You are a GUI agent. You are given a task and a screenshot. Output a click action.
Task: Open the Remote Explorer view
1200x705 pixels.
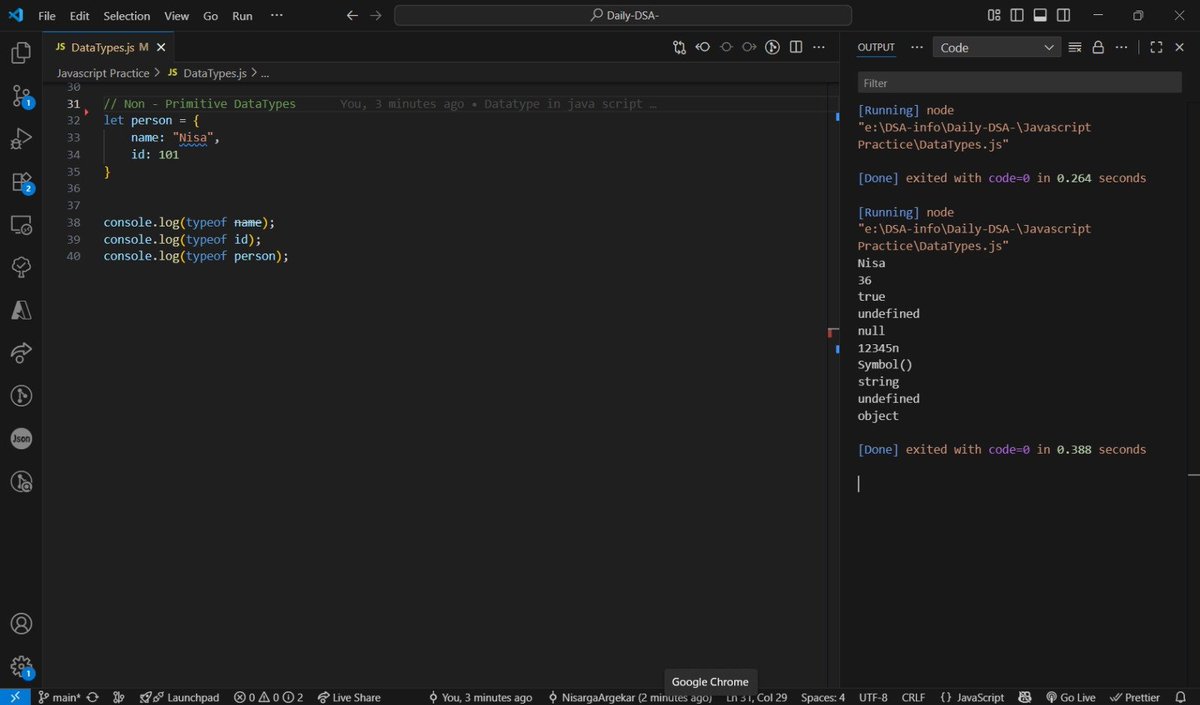[21, 225]
